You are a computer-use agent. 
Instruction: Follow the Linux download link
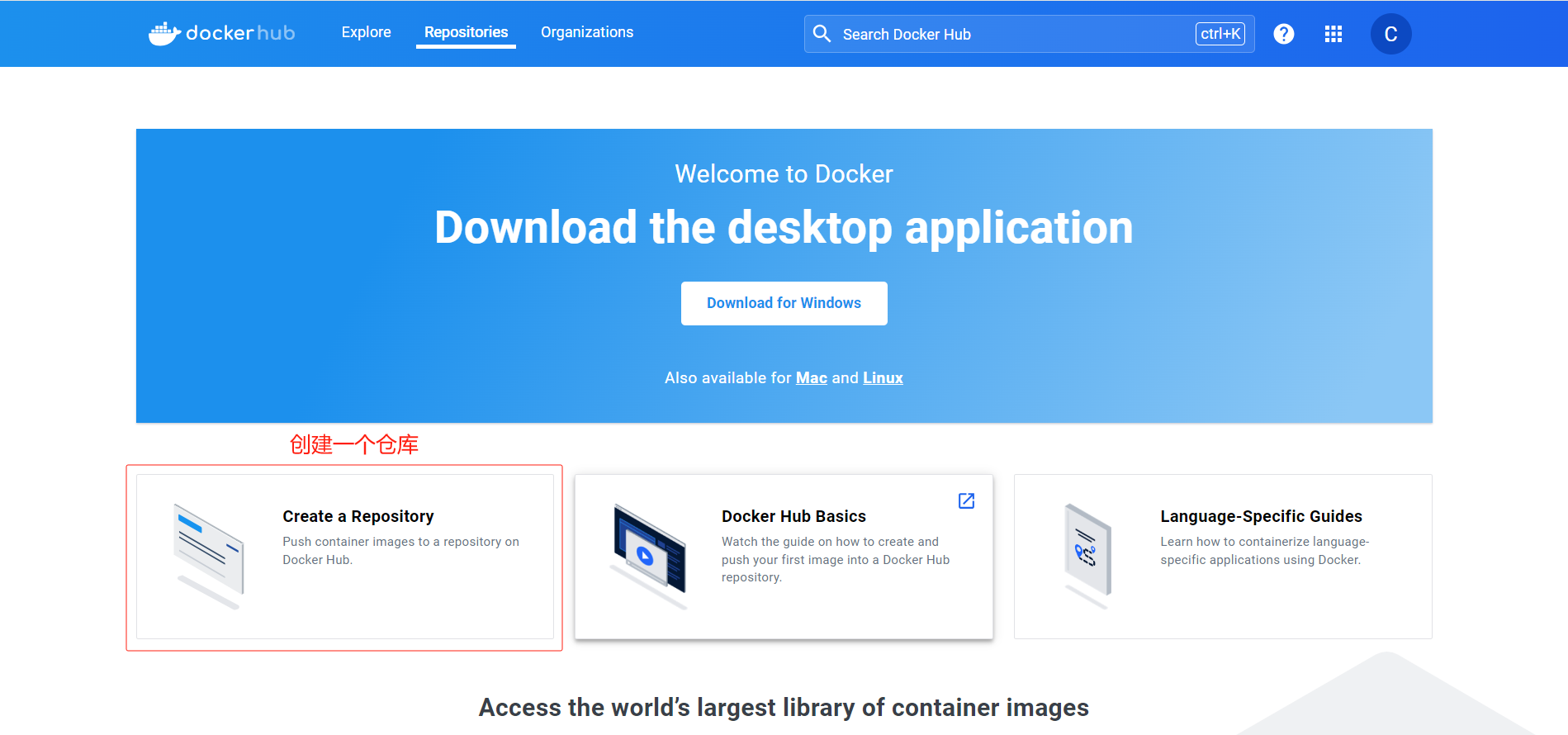point(883,377)
